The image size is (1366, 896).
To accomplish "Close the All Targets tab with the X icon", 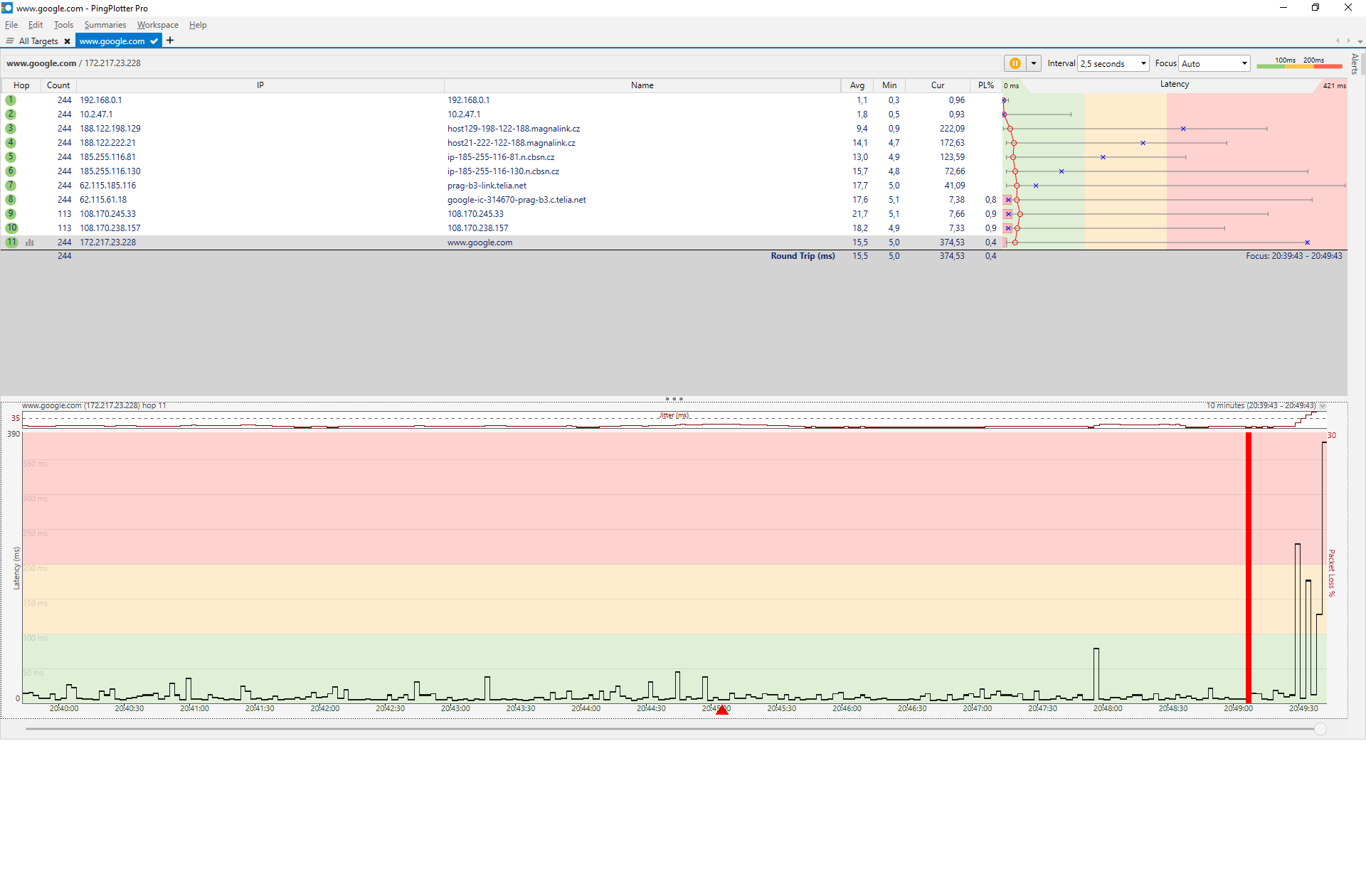I will (67, 41).
